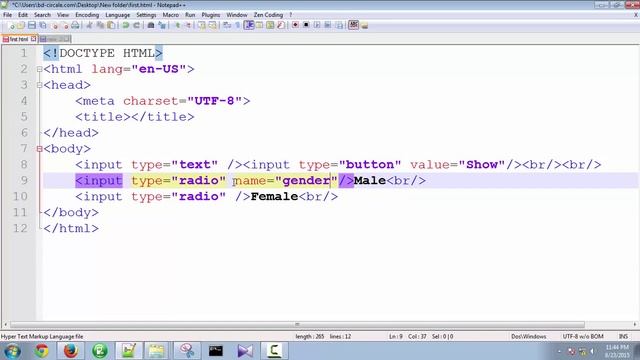This screenshot has height=360, width=640.
Task: Open the File menu
Action: [x=7, y=15]
